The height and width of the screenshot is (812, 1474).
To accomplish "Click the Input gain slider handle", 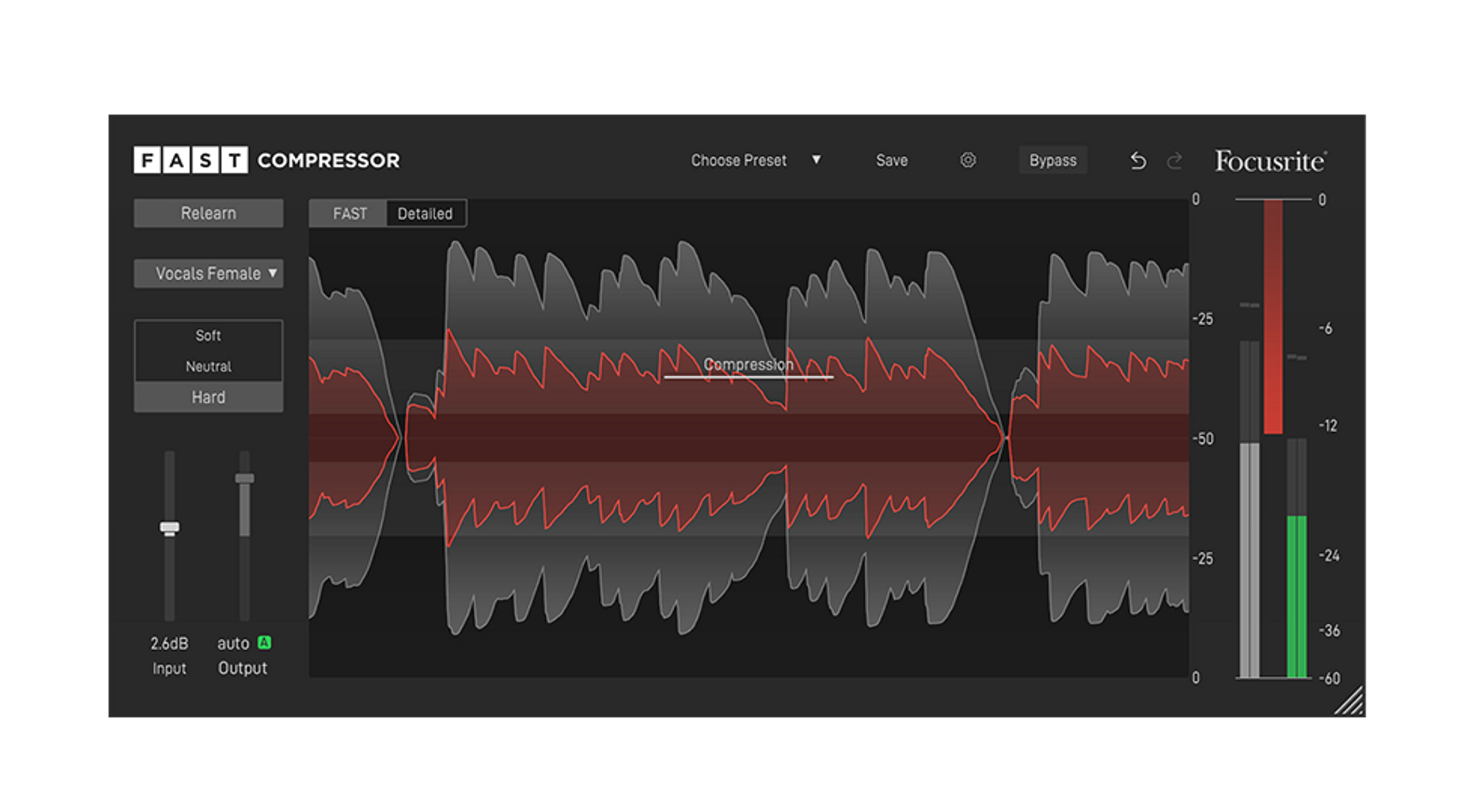I will tap(169, 528).
